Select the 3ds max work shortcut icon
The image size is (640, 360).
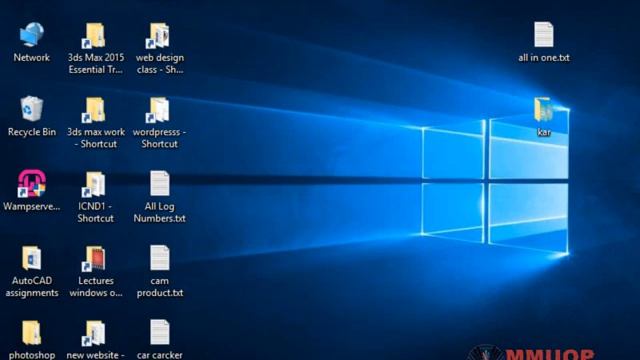pos(95,109)
